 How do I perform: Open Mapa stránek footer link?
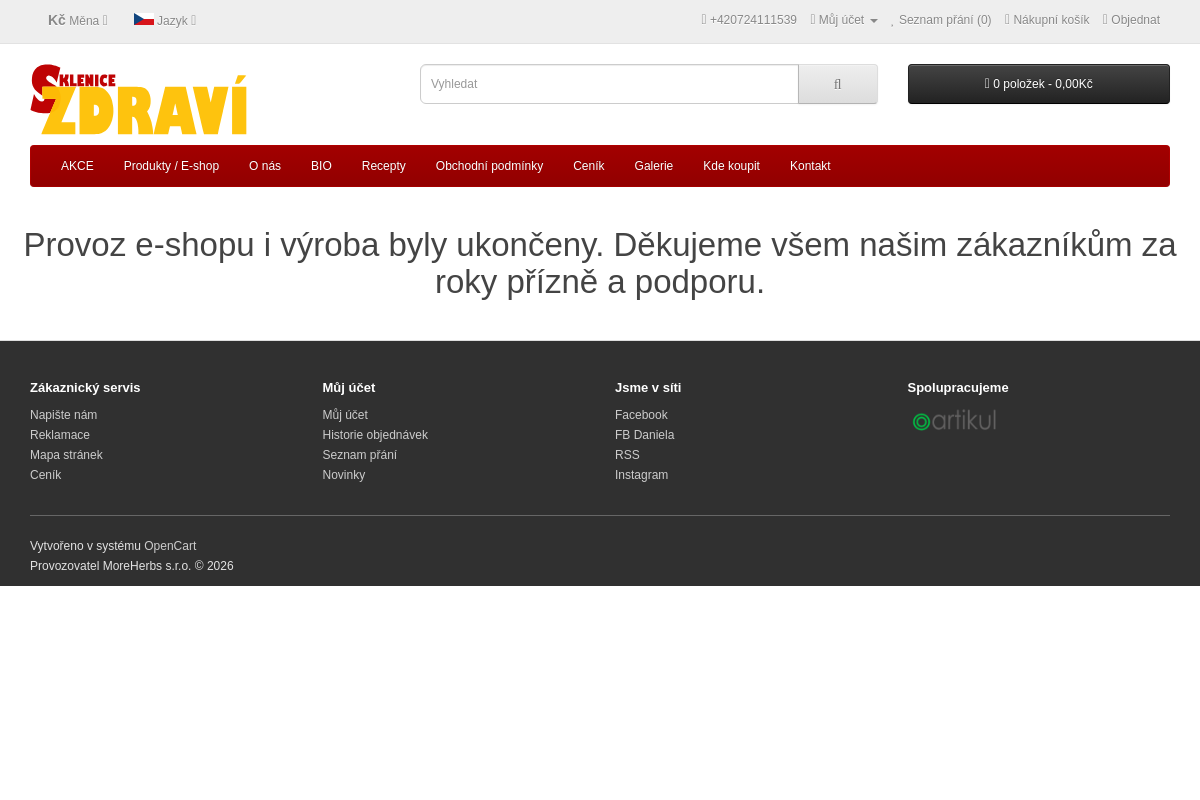point(66,455)
